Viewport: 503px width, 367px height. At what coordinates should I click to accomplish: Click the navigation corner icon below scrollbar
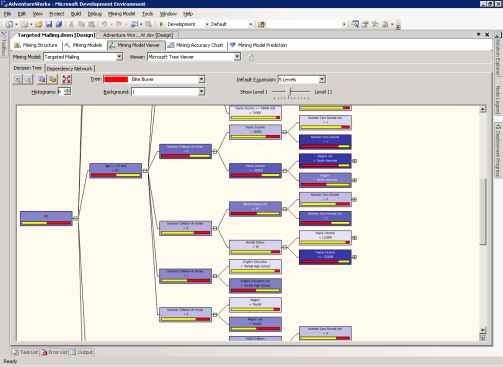(x=483, y=338)
